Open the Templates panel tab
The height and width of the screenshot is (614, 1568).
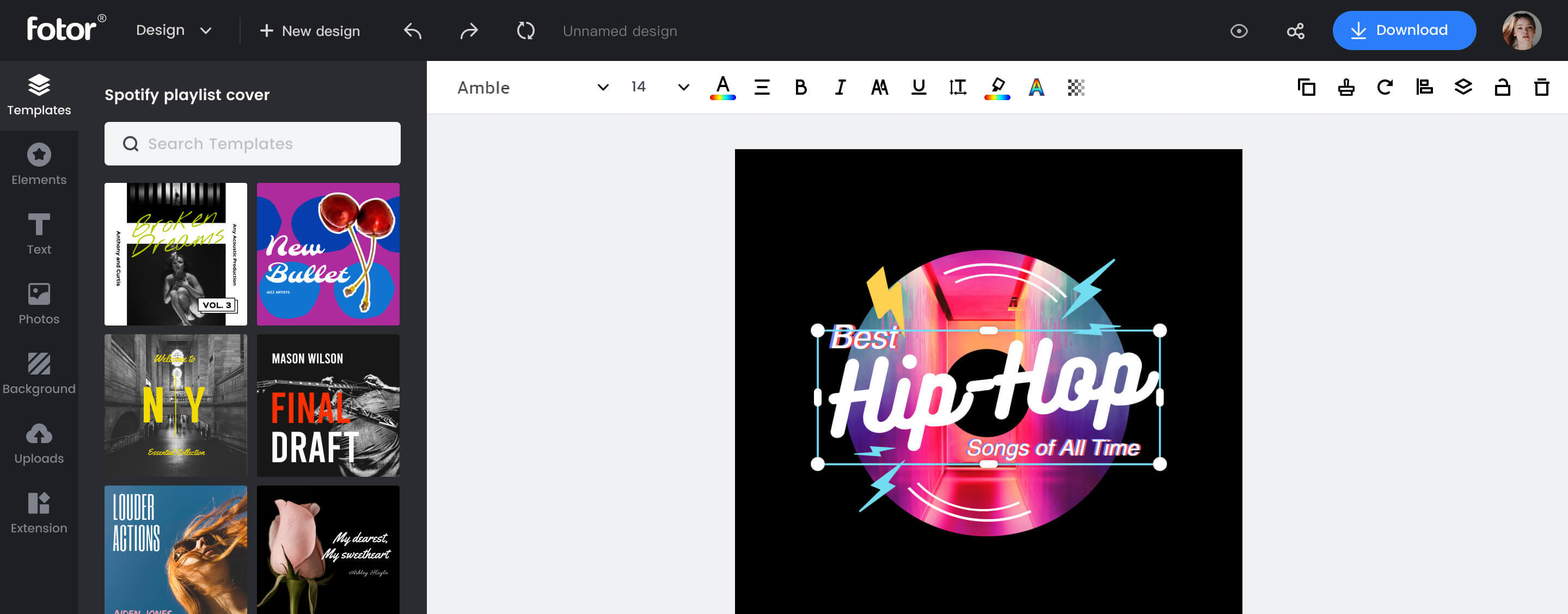[39, 94]
